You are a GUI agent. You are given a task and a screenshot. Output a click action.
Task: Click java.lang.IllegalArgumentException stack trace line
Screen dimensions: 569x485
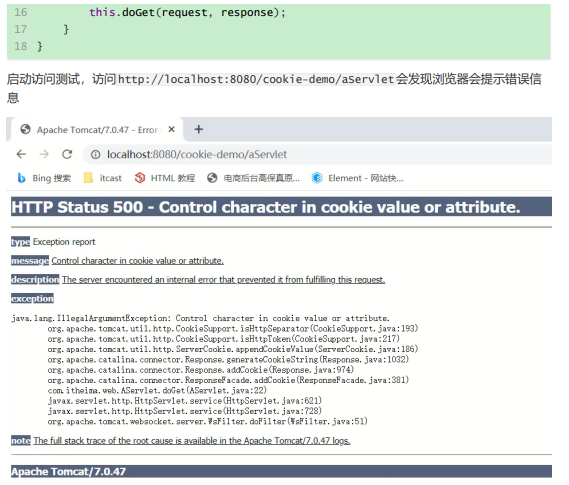tap(200, 318)
